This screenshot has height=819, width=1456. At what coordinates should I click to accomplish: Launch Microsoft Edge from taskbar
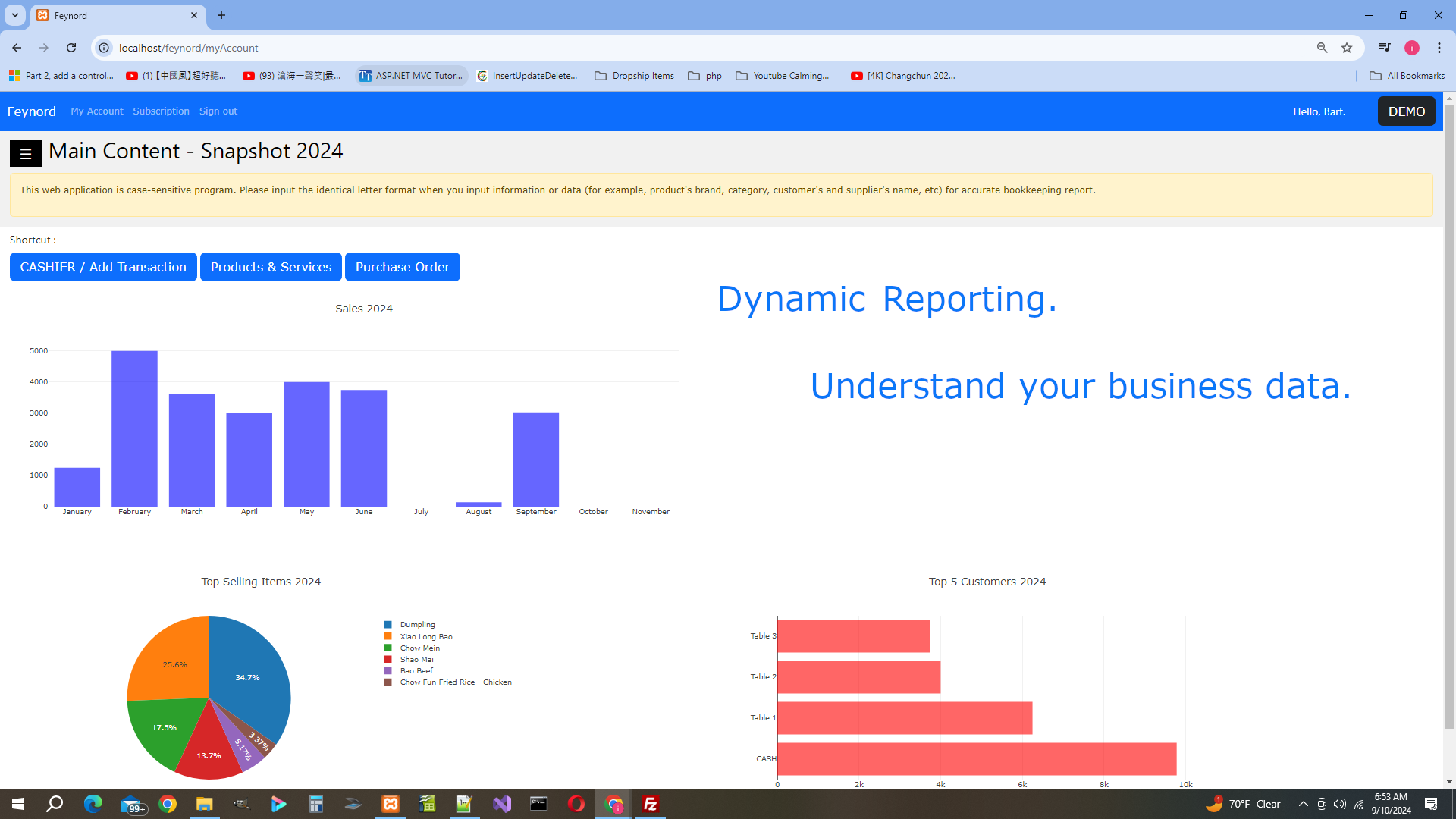[93, 804]
